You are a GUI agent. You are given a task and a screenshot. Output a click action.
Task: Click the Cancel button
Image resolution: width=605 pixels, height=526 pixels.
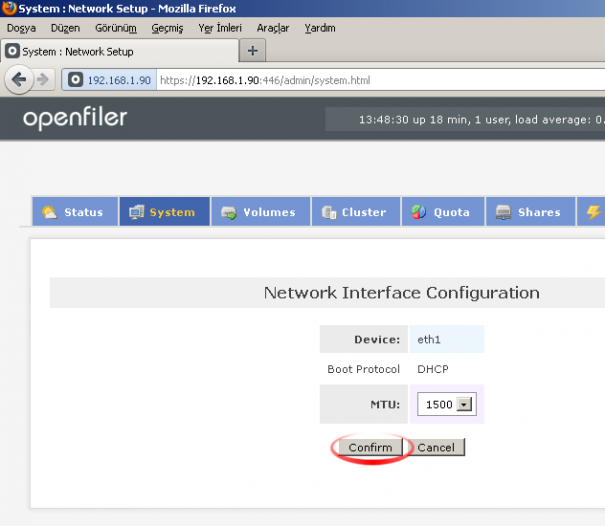pos(436,447)
